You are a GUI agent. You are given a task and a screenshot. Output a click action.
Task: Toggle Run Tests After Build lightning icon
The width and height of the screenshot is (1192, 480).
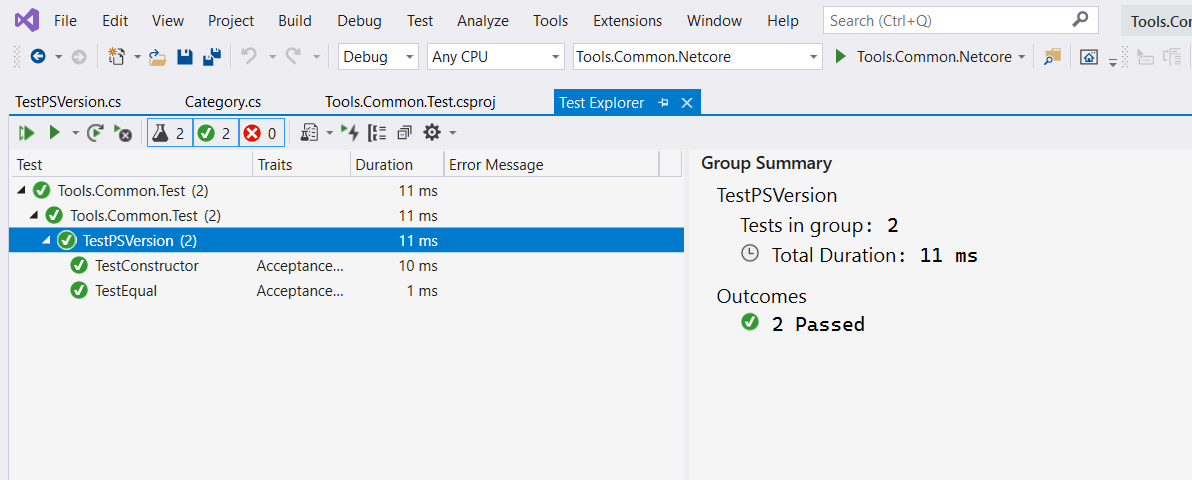(349, 133)
